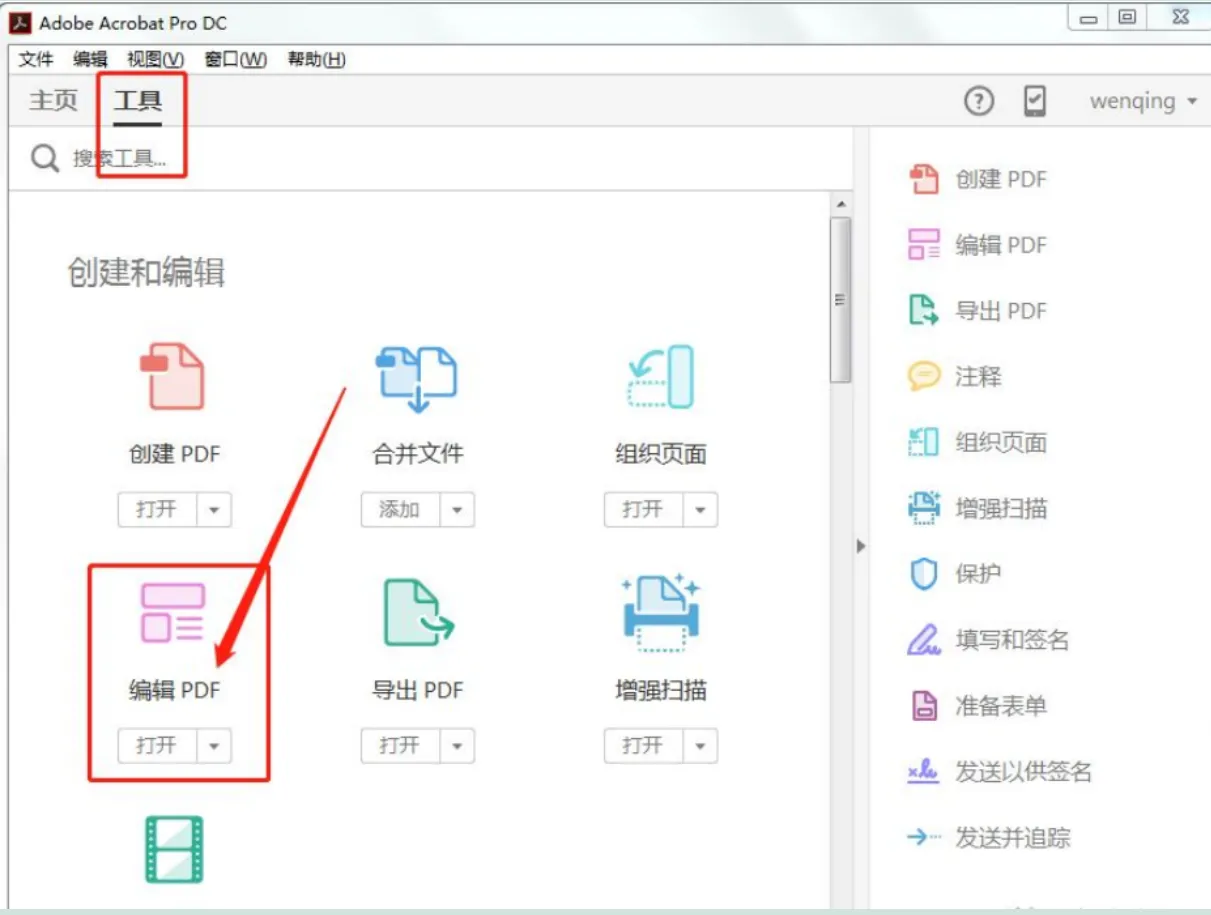
Task: Click the Adobe Acrobat logo in title bar
Action: (x=21, y=23)
